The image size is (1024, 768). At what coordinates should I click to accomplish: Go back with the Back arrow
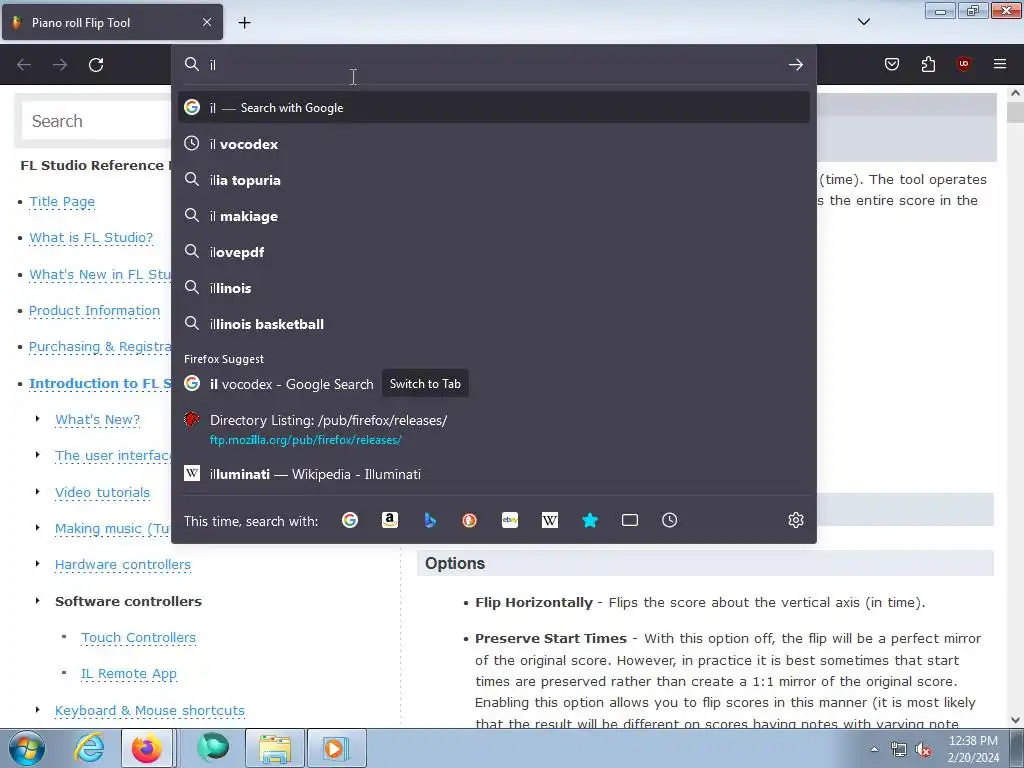[x=24, y=65]
